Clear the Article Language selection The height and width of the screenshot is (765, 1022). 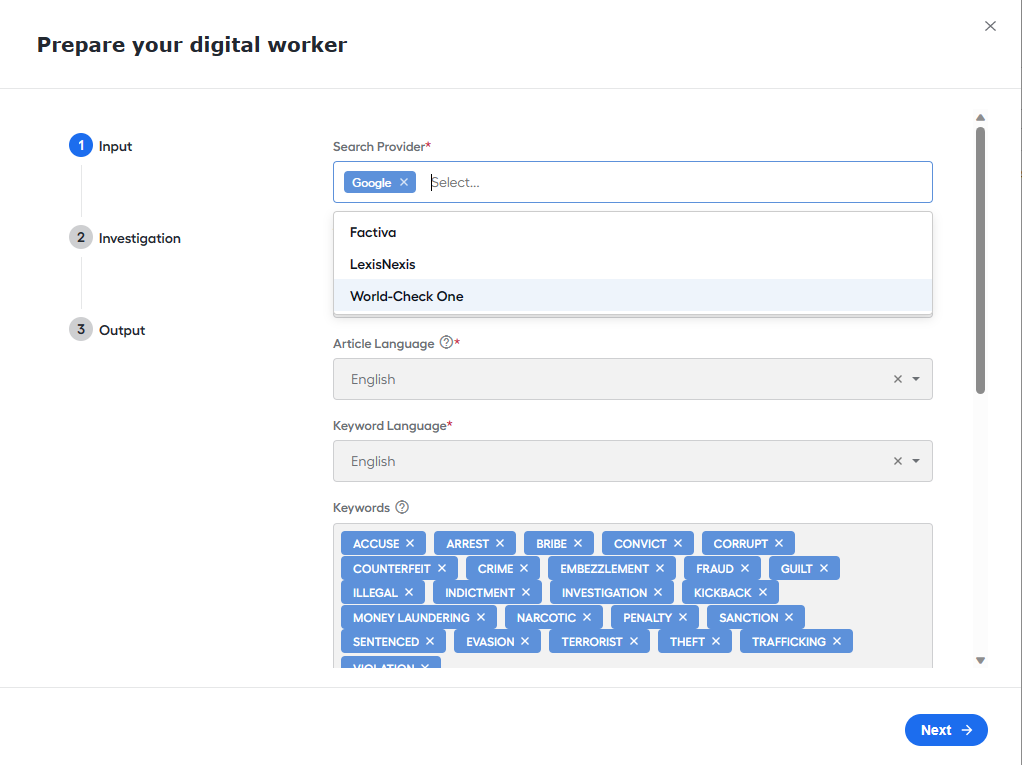(x=897, y=379)
